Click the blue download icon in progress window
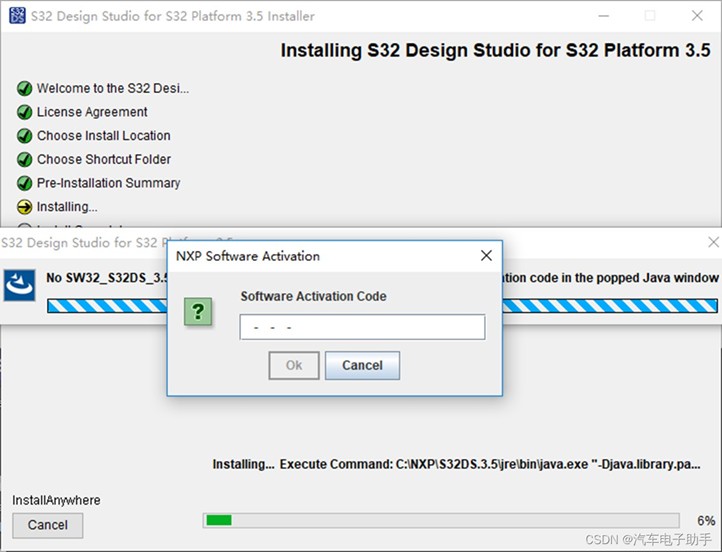Screen dimensions: 722x552 [19, 283]
